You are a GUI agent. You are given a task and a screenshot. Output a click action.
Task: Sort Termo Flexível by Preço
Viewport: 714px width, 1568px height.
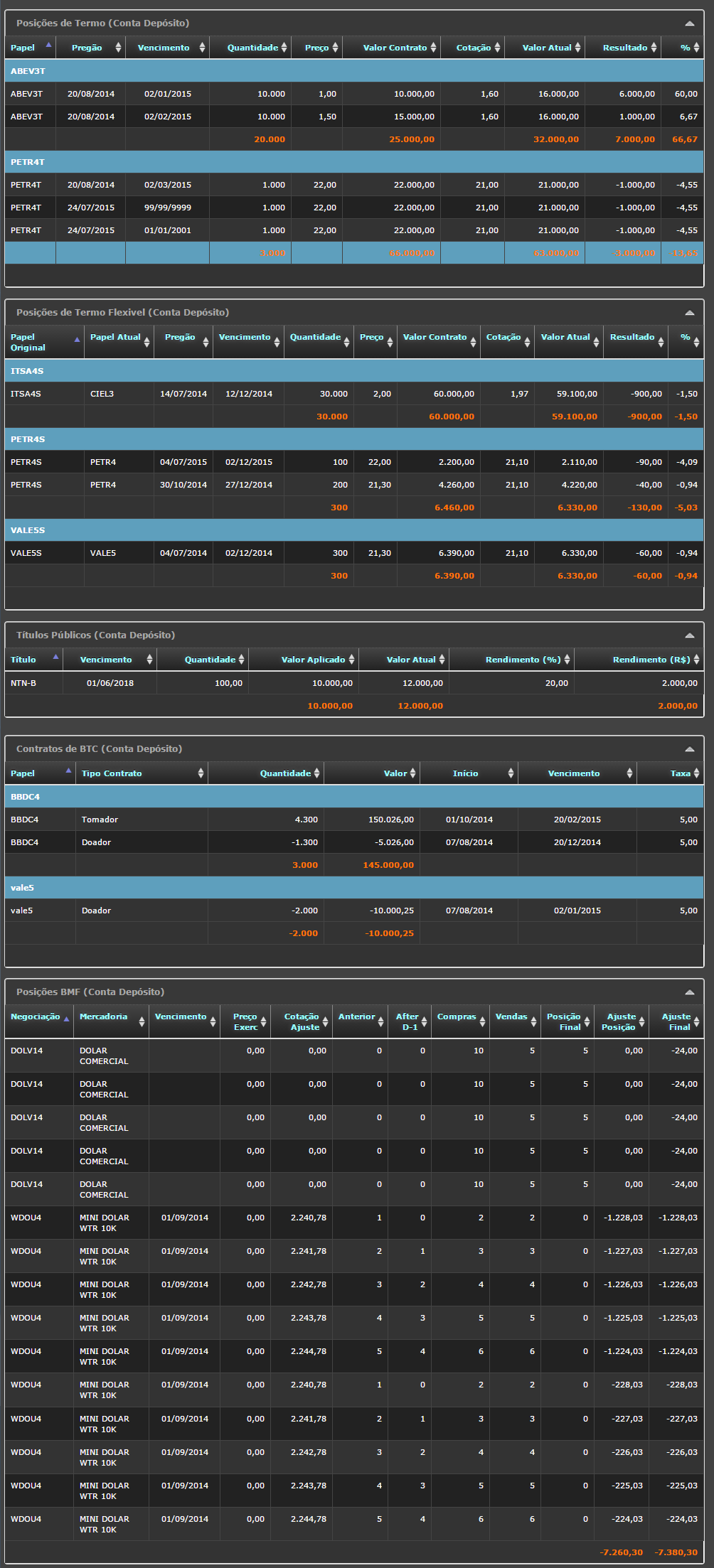375,342
